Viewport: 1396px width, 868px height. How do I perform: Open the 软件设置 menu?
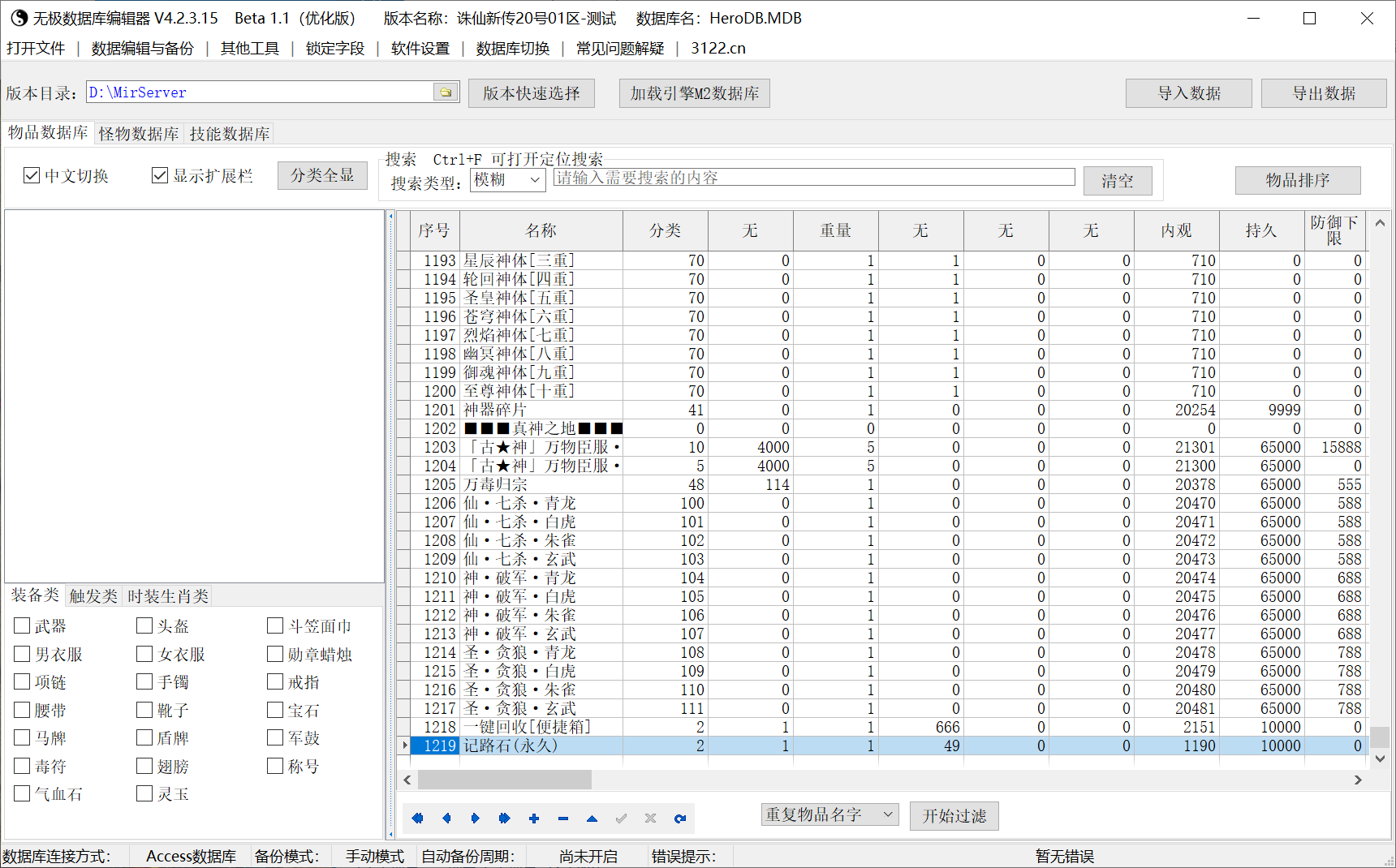click(420, 48)
